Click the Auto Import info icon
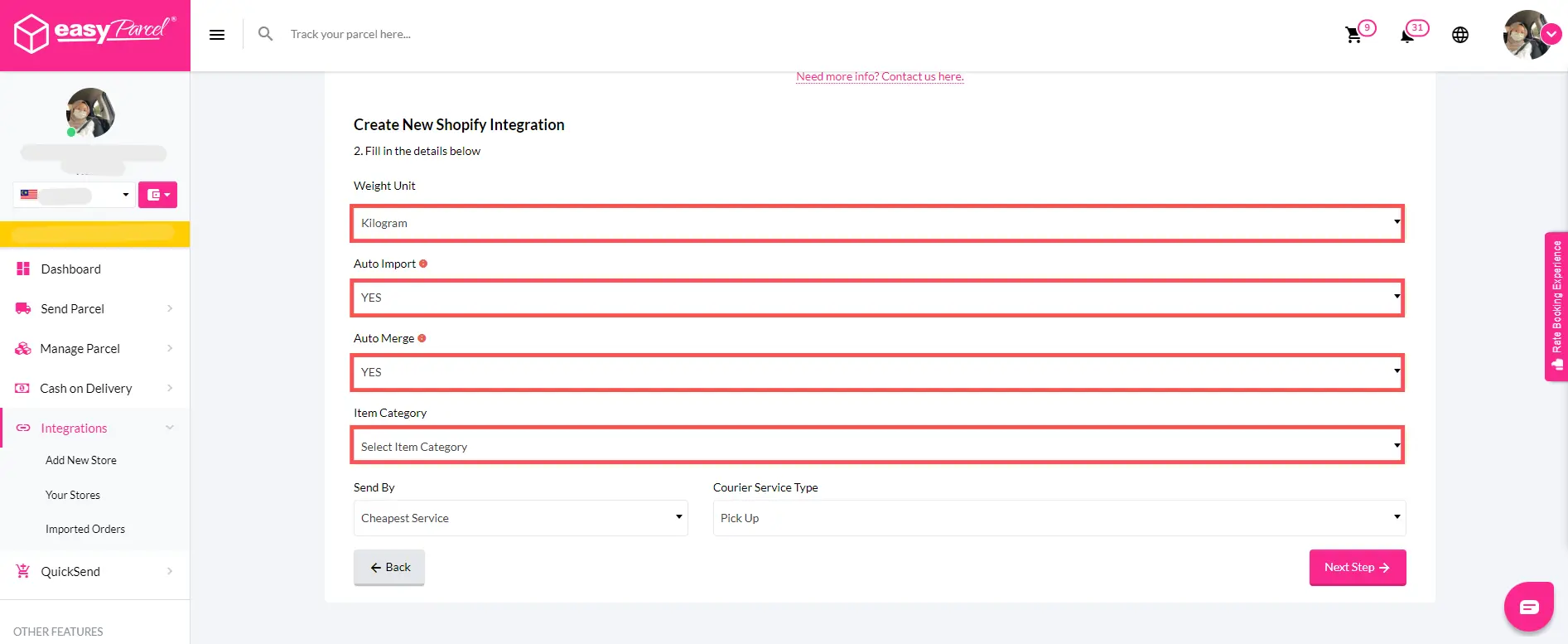 pos(423,264)
